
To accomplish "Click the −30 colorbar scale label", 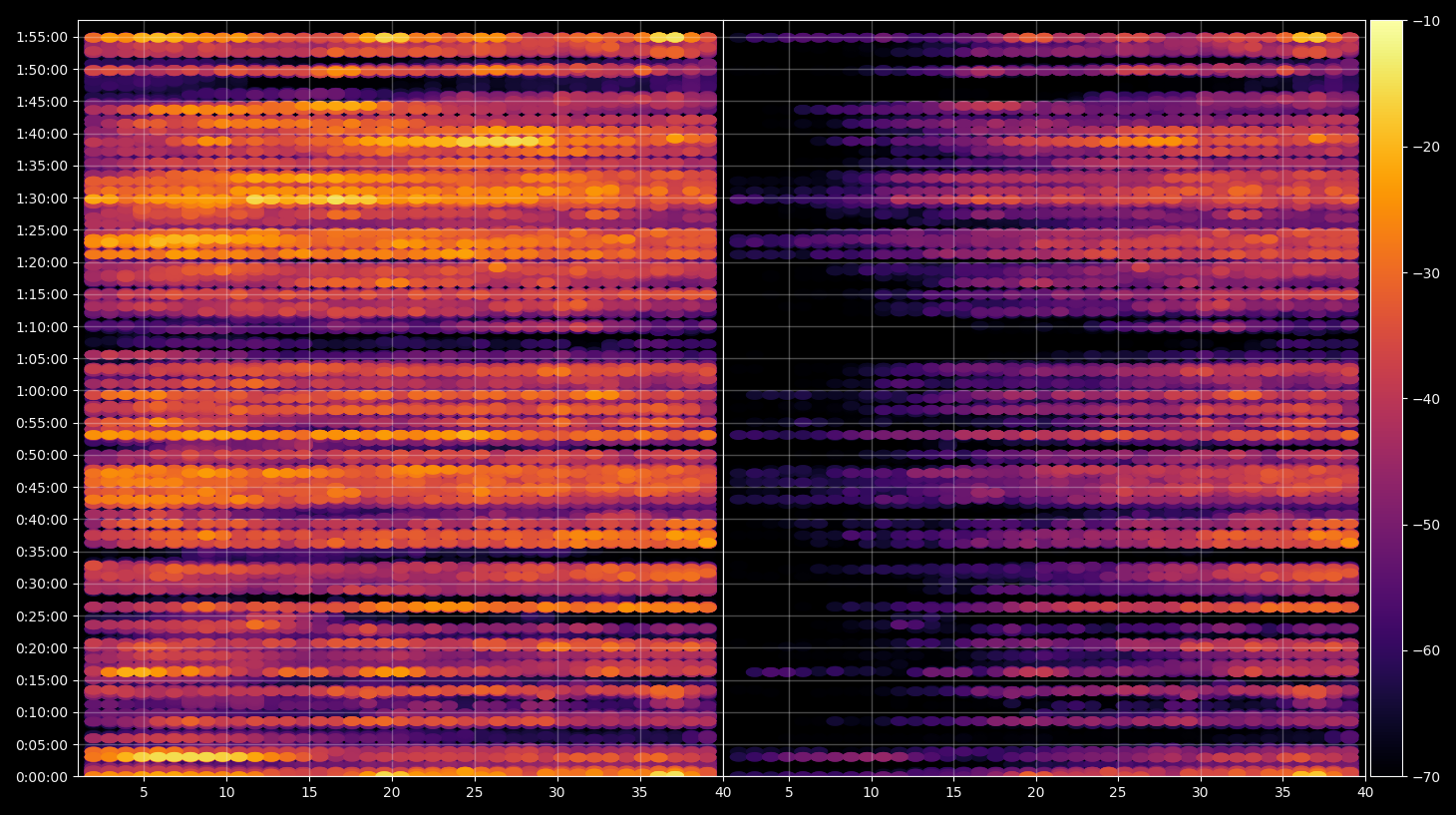I will click(1427, 273).
